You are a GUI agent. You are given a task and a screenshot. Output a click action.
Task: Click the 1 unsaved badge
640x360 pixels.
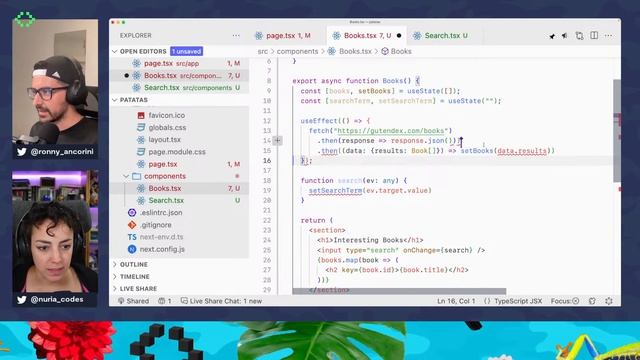coord(186,51)
